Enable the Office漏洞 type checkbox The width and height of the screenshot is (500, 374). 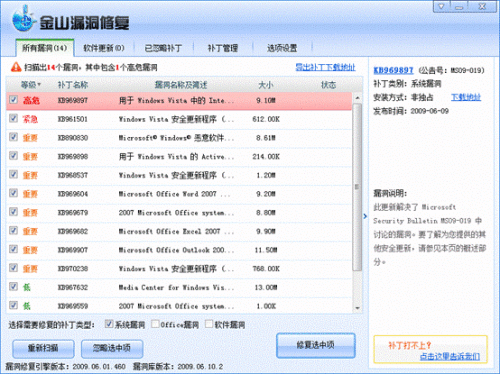[155, 324]
